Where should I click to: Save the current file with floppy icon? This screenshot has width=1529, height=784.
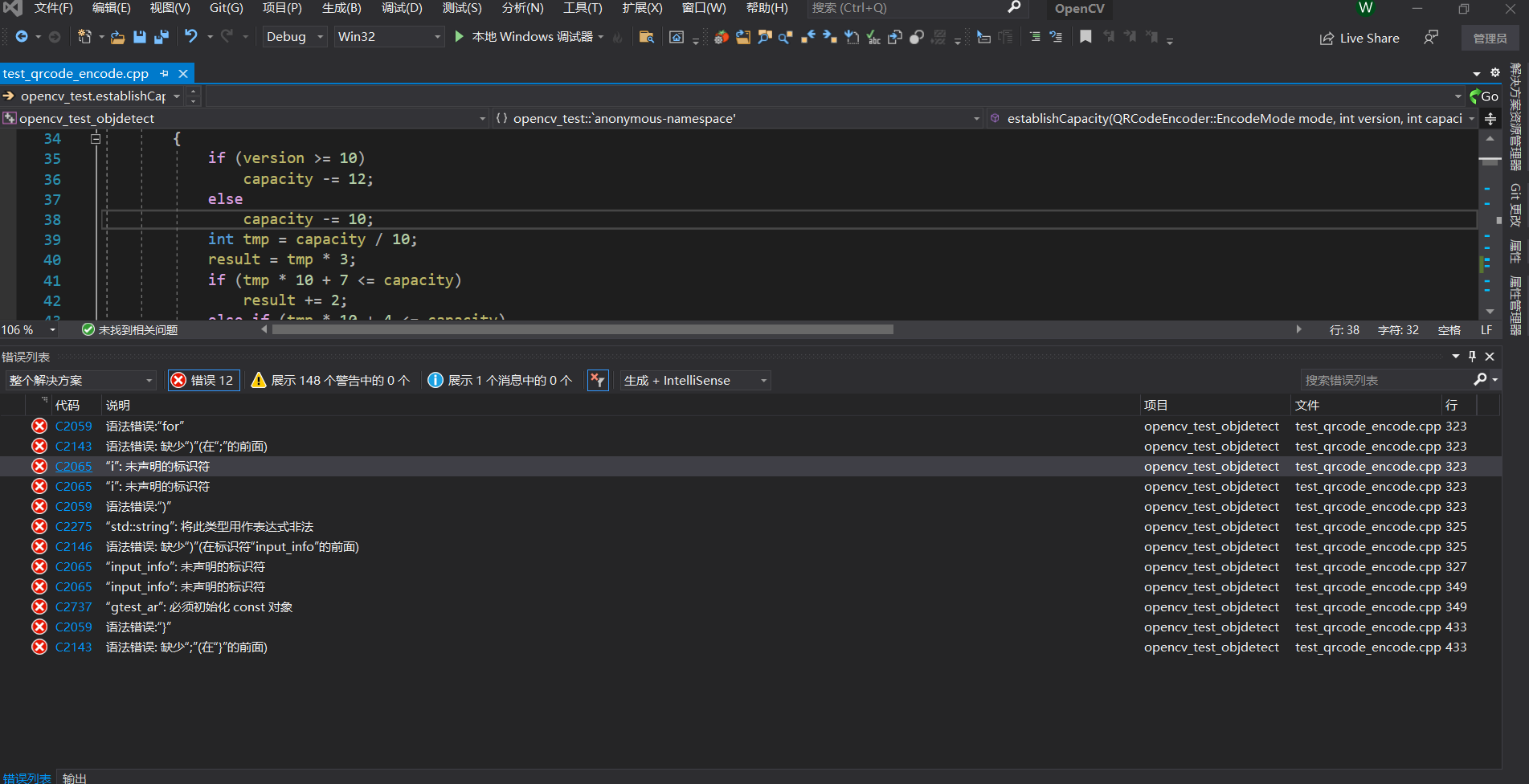[140, 37]
